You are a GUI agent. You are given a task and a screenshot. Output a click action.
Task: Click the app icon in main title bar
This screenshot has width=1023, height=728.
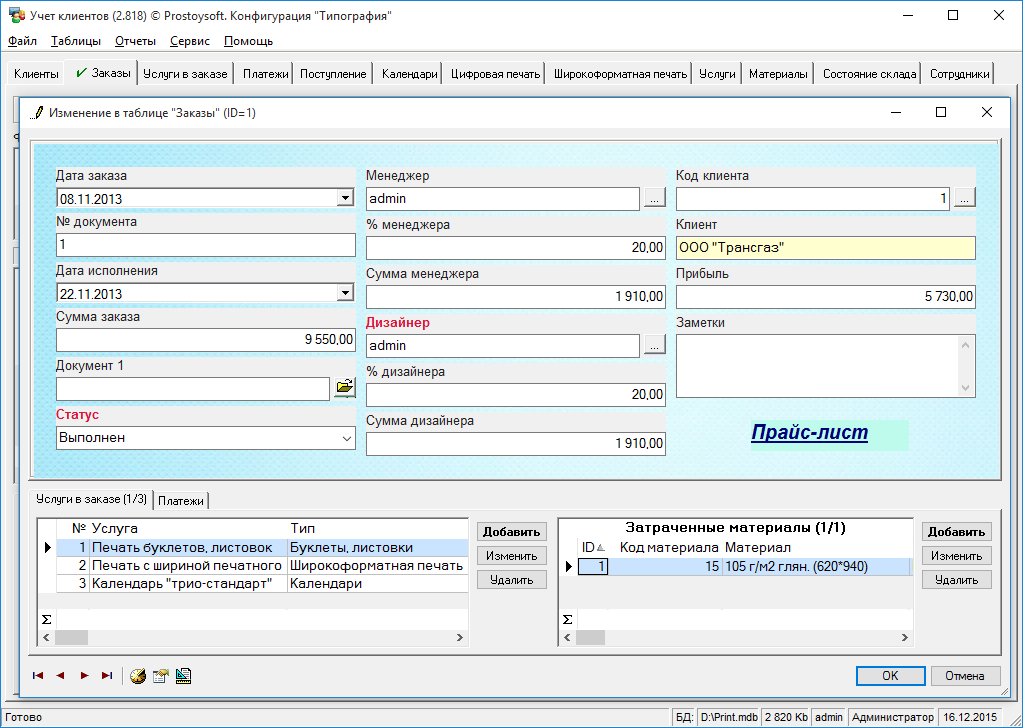17,15
